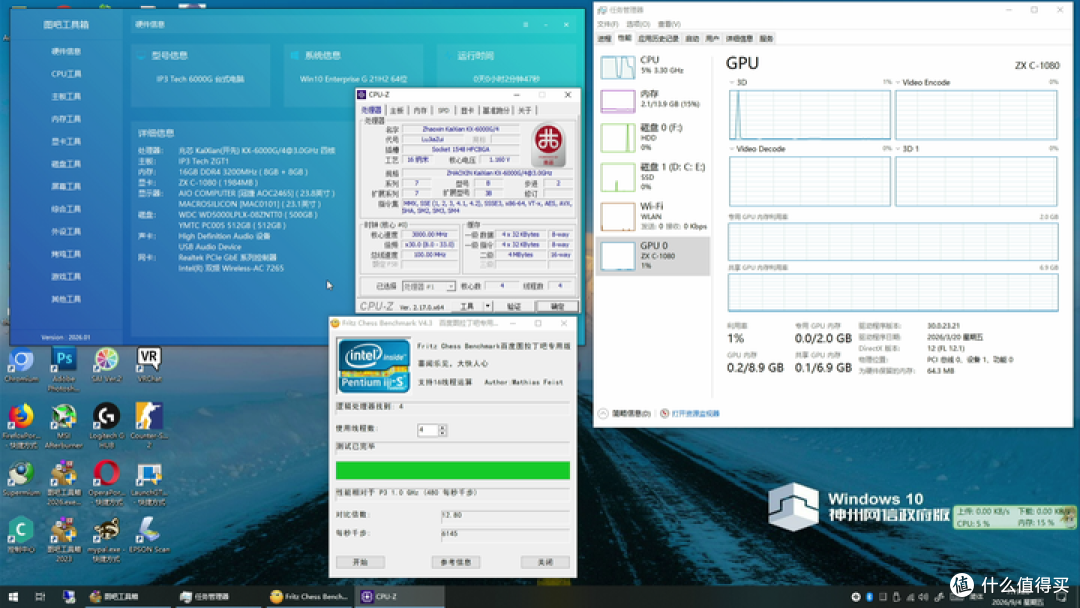Viewport: 1080px width, 608px height.
Task: Open Logitech G HUB desktop icon
Action: tap(106, 426)
